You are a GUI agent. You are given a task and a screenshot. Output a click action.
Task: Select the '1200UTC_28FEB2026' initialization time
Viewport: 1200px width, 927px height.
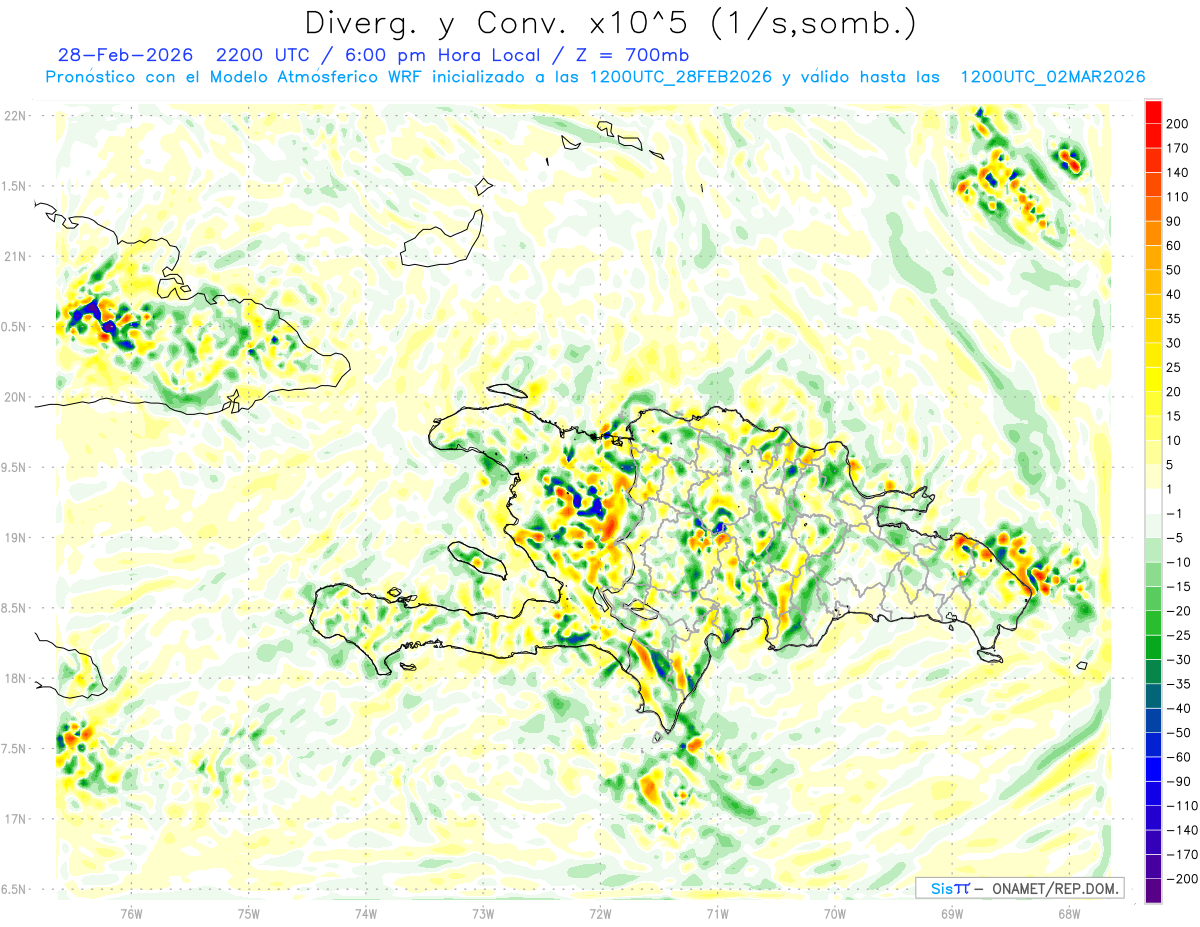[x=680, y=77]
